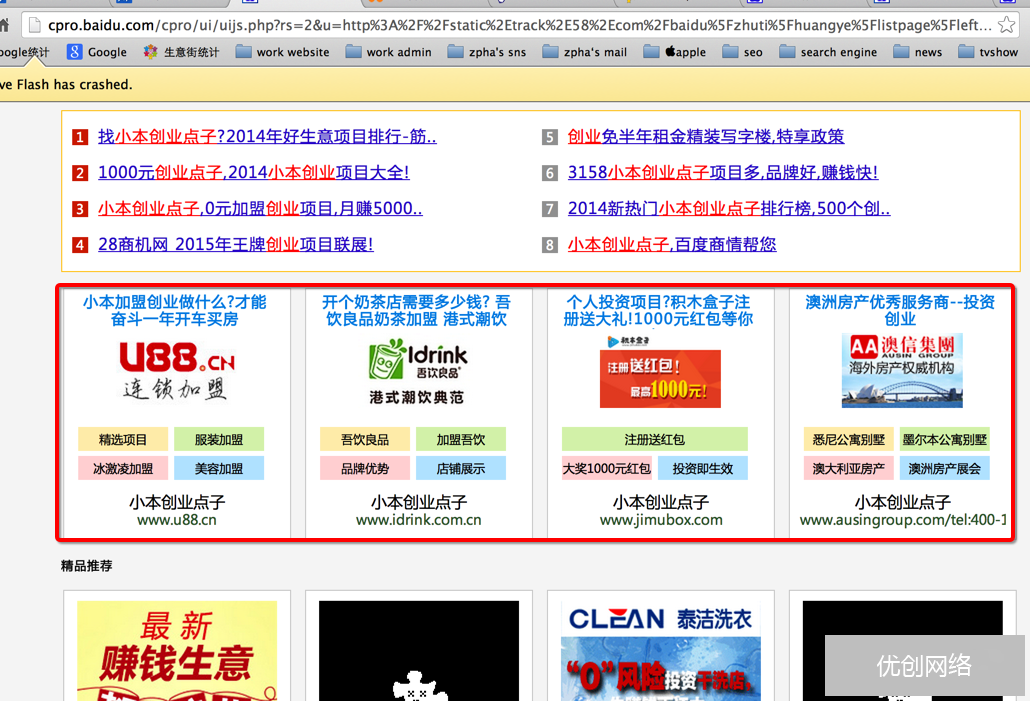This screenshot has width=1030, height=701.
Task: Open link 3 0元加盟创业项目
Action: click(260, 209)
